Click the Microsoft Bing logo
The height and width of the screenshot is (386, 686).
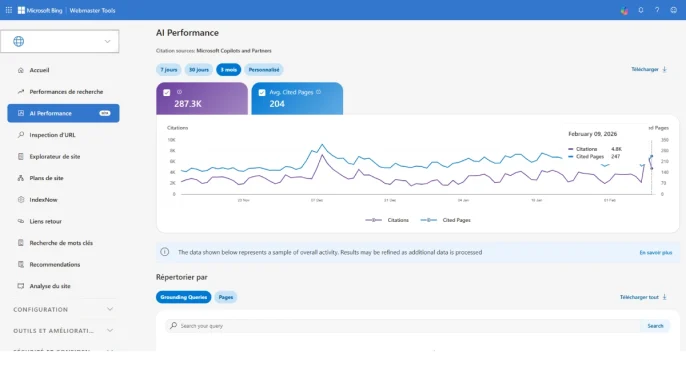(x=40, y=10)
